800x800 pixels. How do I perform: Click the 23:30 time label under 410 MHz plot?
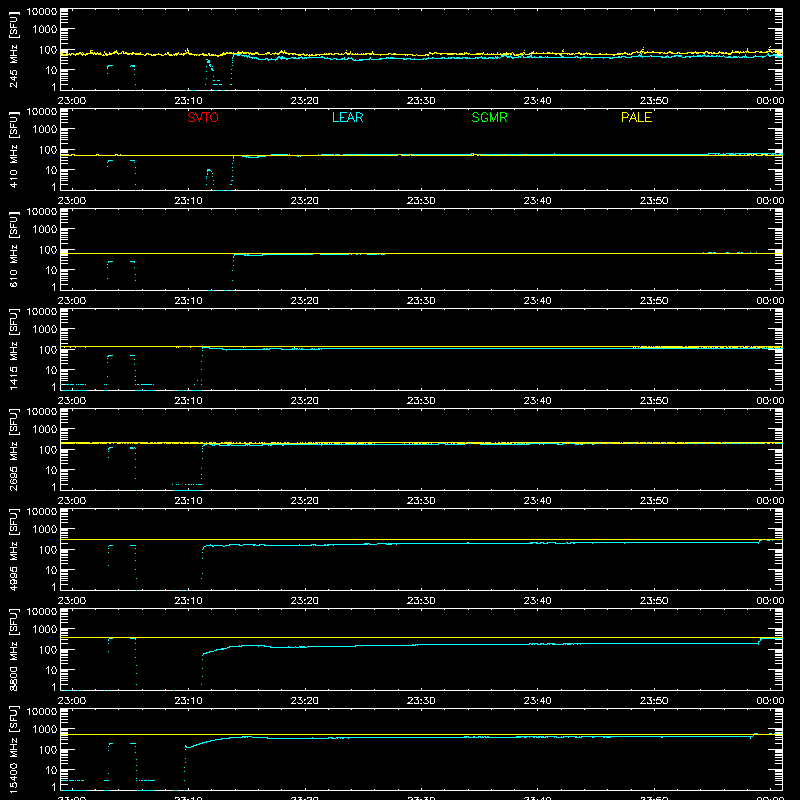421,201
